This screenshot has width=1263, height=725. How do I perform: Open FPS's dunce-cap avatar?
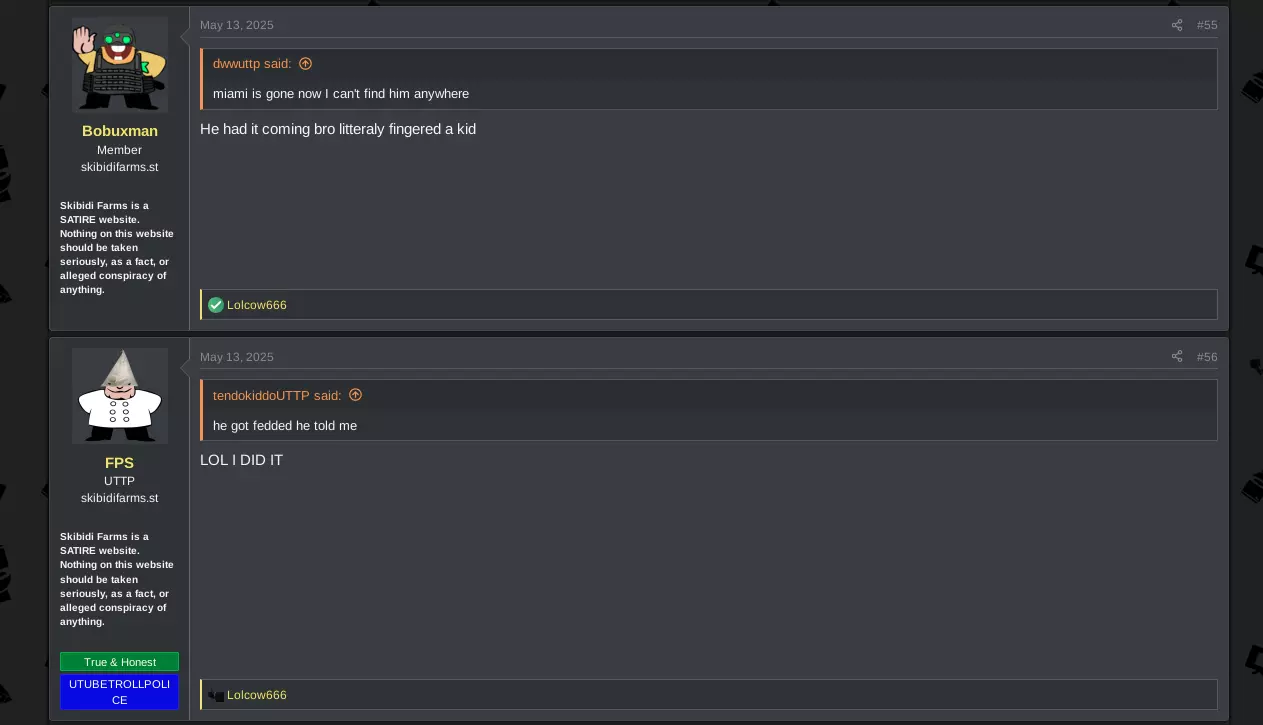click(120, 396)
